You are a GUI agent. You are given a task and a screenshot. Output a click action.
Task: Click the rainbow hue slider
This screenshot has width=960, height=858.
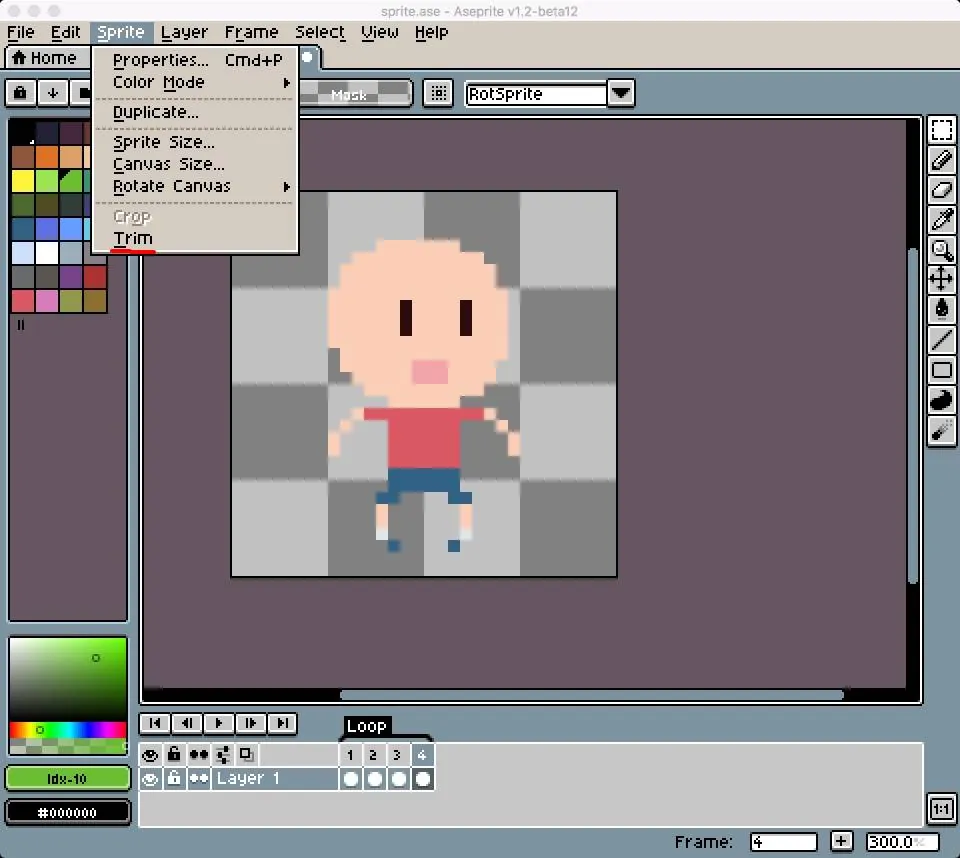67,729
